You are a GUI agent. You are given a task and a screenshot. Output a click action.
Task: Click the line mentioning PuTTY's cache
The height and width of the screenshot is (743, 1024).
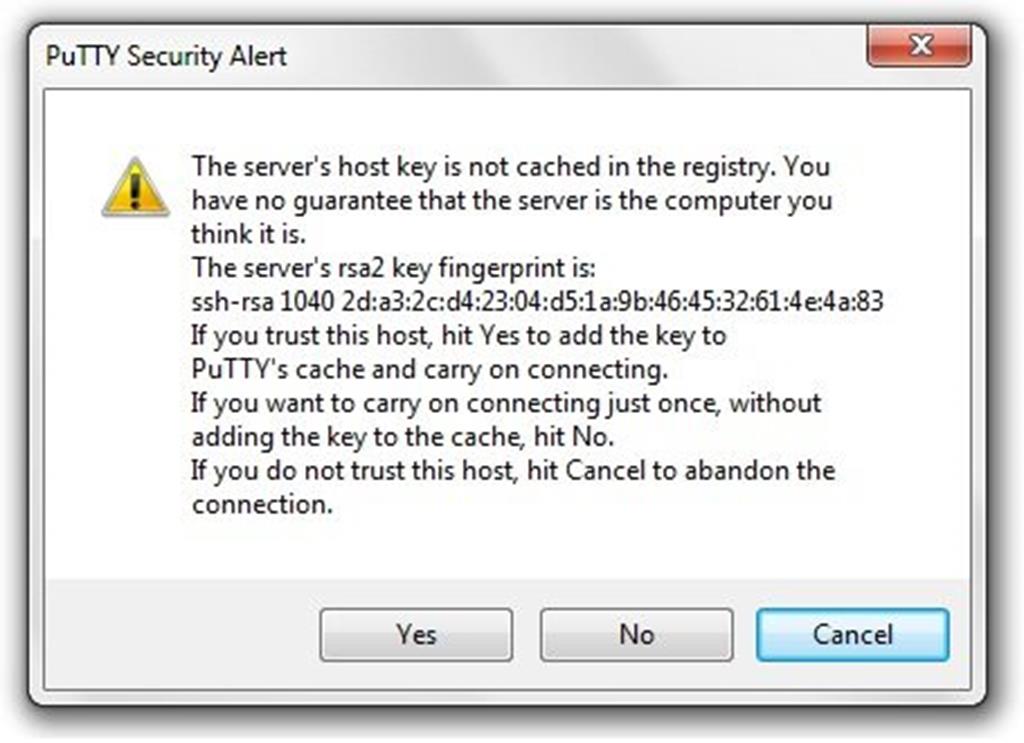click(x=430, y=369)
